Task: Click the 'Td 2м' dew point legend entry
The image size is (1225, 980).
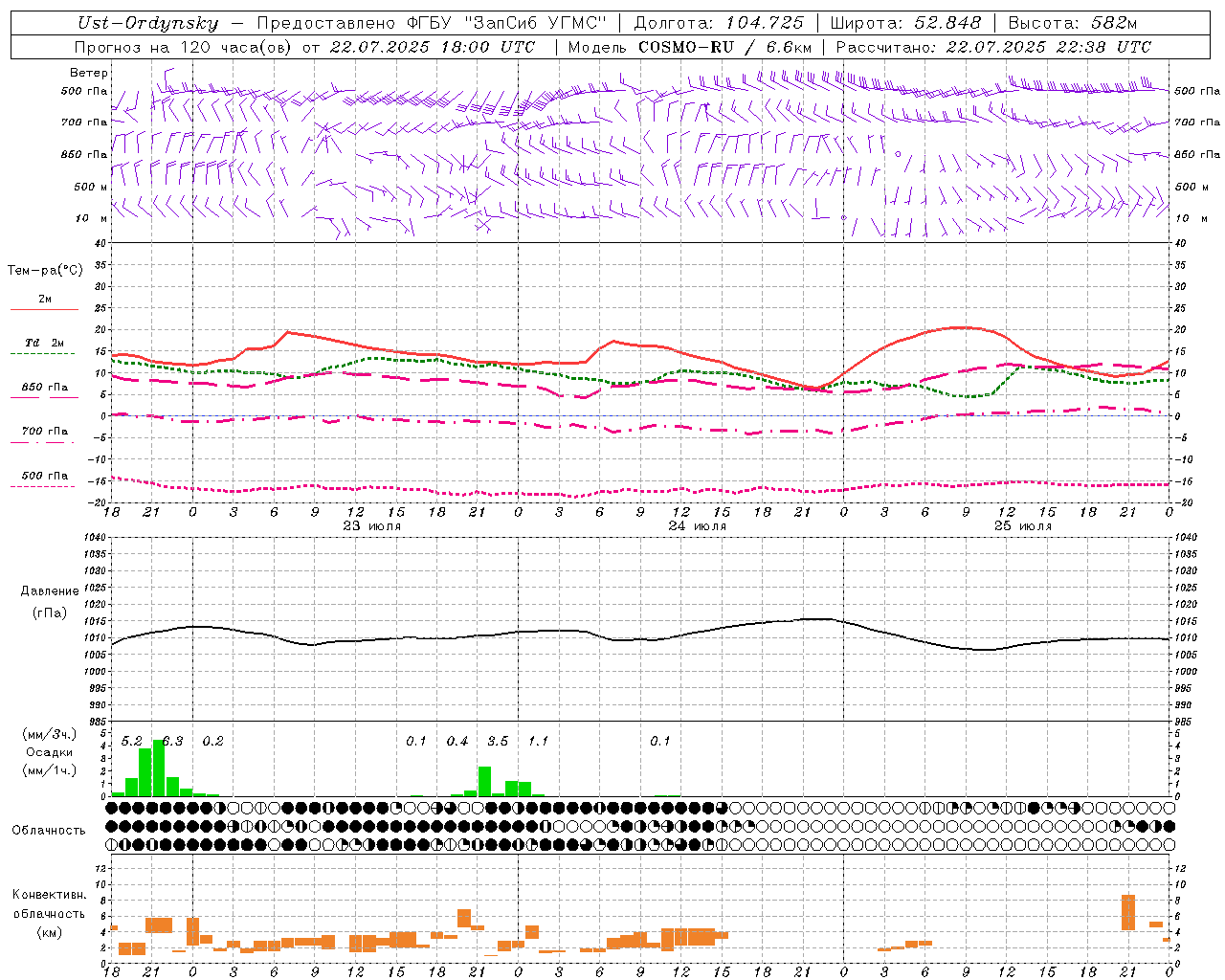Action: (45, 343)
